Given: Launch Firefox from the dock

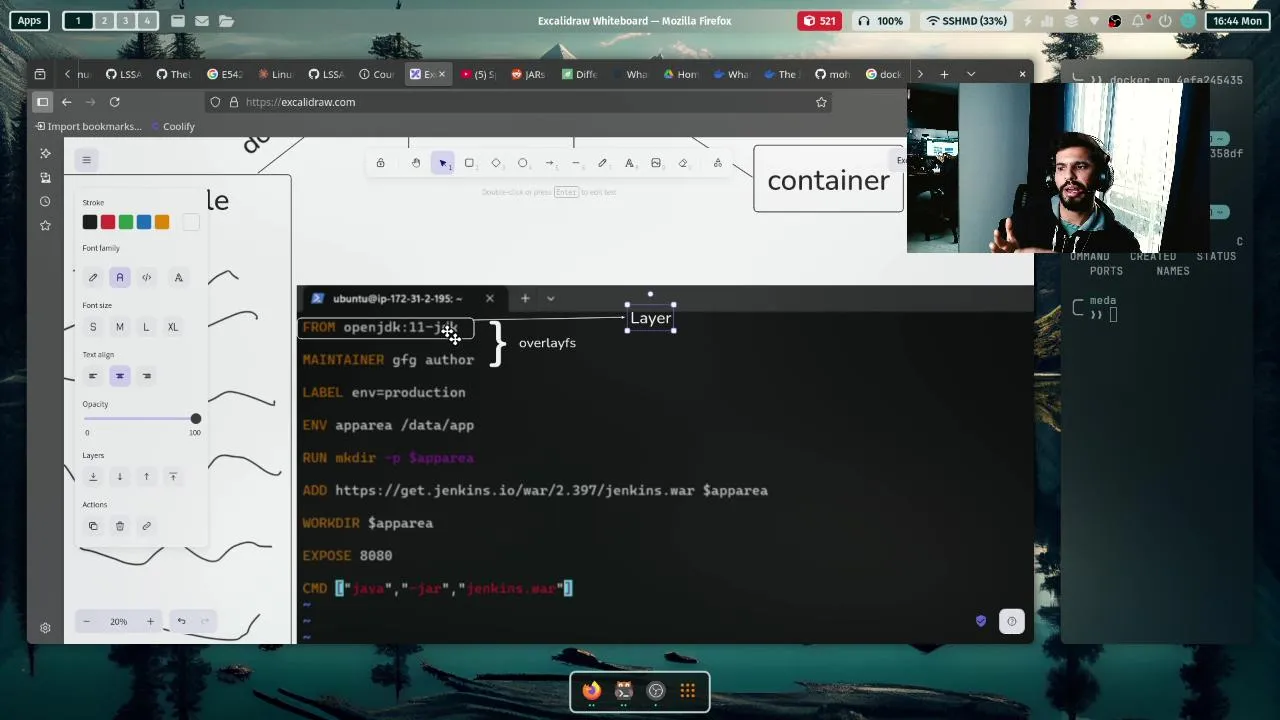Looking at the screenshot, I should [x=591, y=690].
